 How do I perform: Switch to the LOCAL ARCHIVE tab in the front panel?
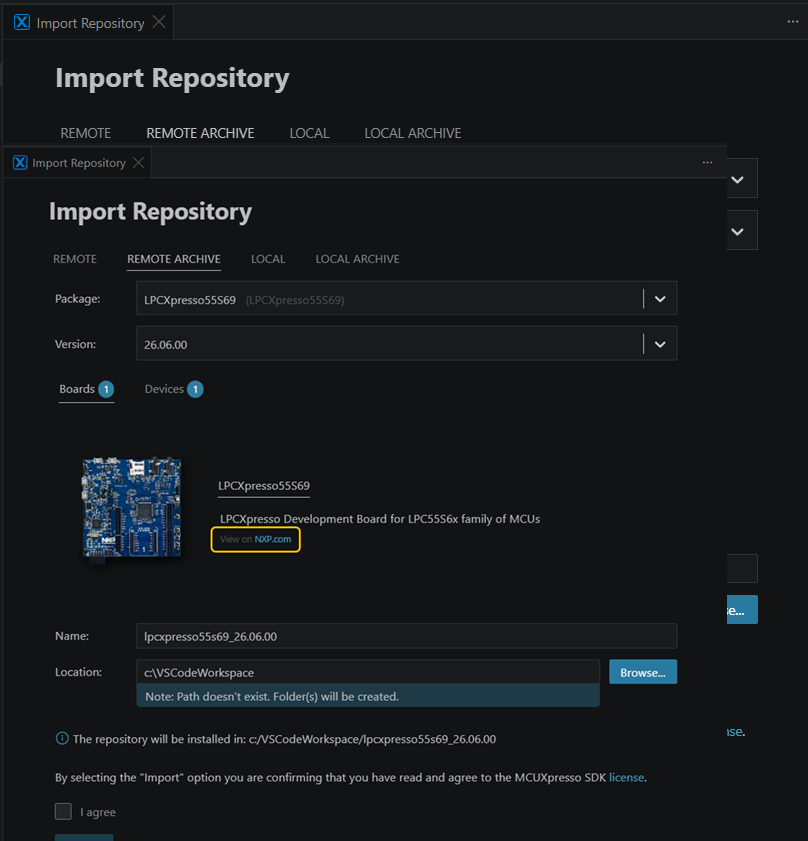357,259
